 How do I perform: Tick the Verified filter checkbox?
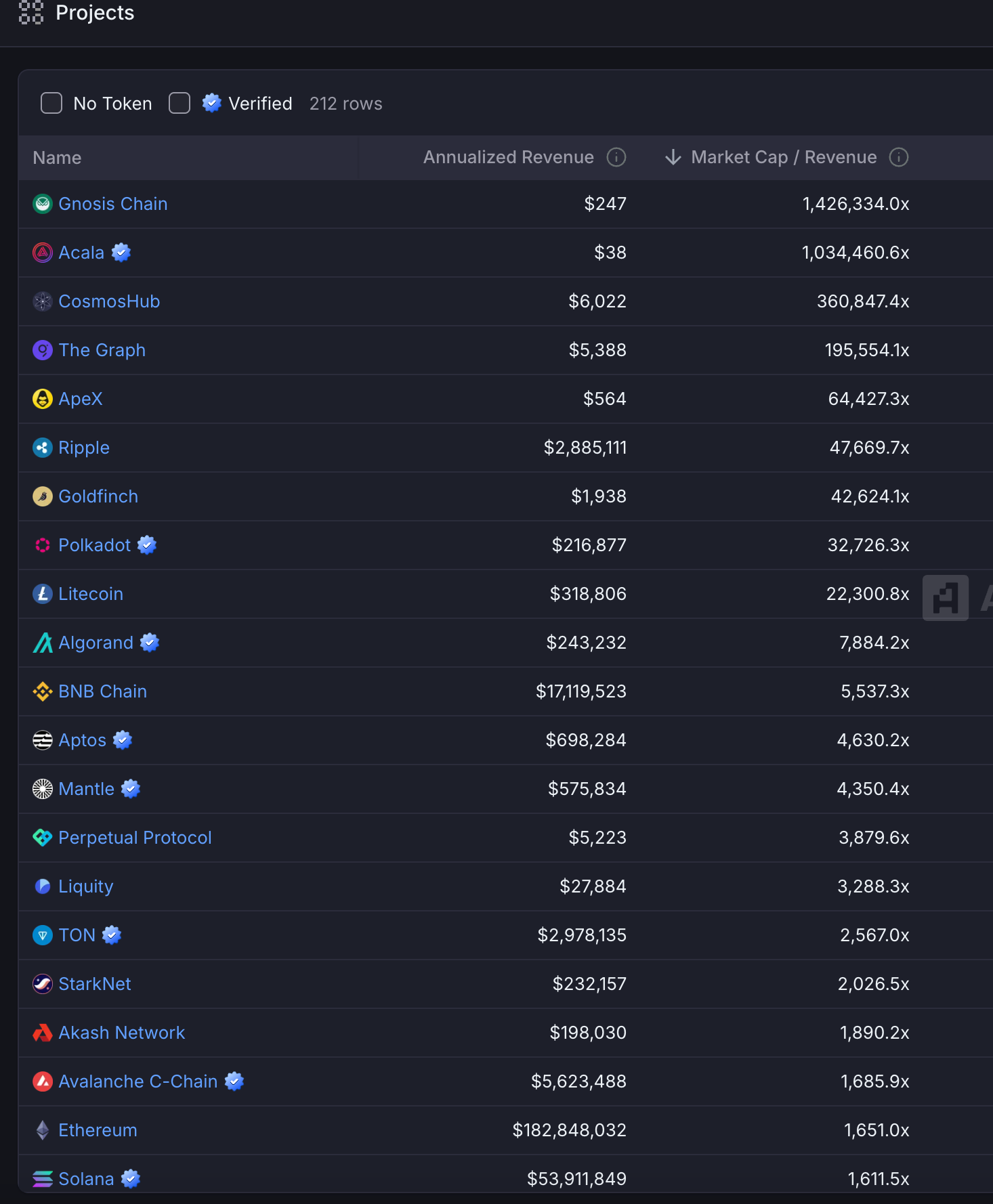pos(179,103)
